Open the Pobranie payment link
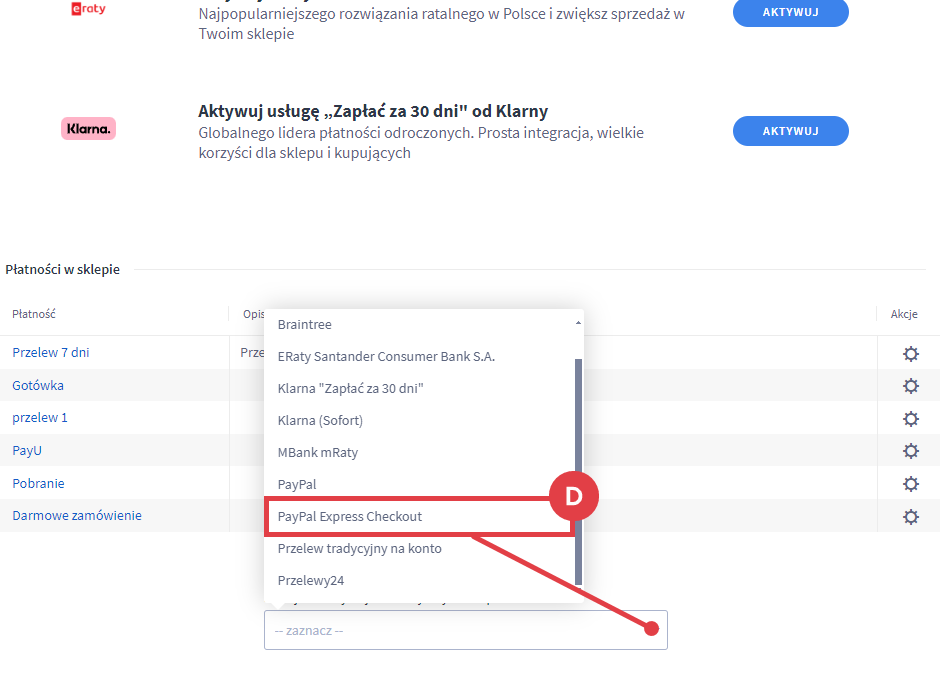 point(38,483)
